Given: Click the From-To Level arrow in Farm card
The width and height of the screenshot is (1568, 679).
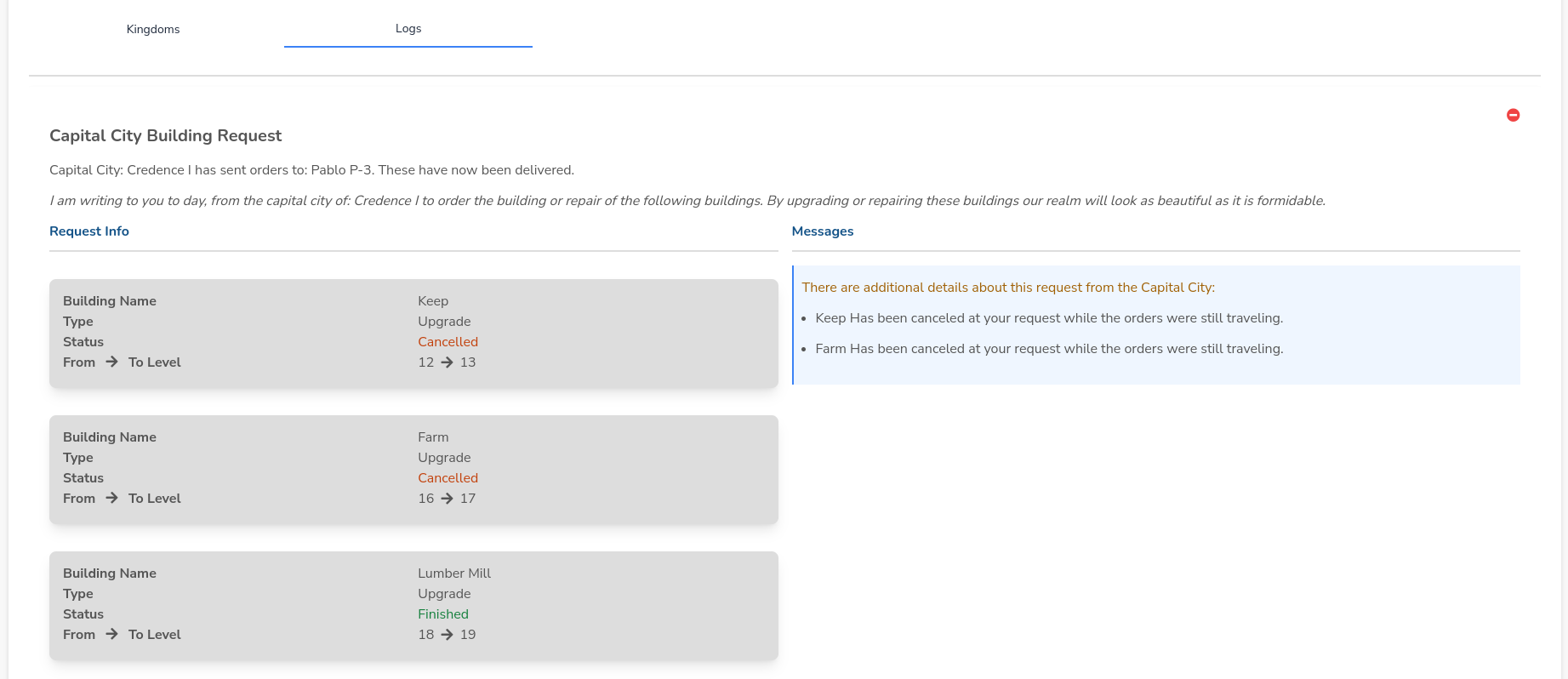Looking at the screenshot, I should [x=111, y=498].
